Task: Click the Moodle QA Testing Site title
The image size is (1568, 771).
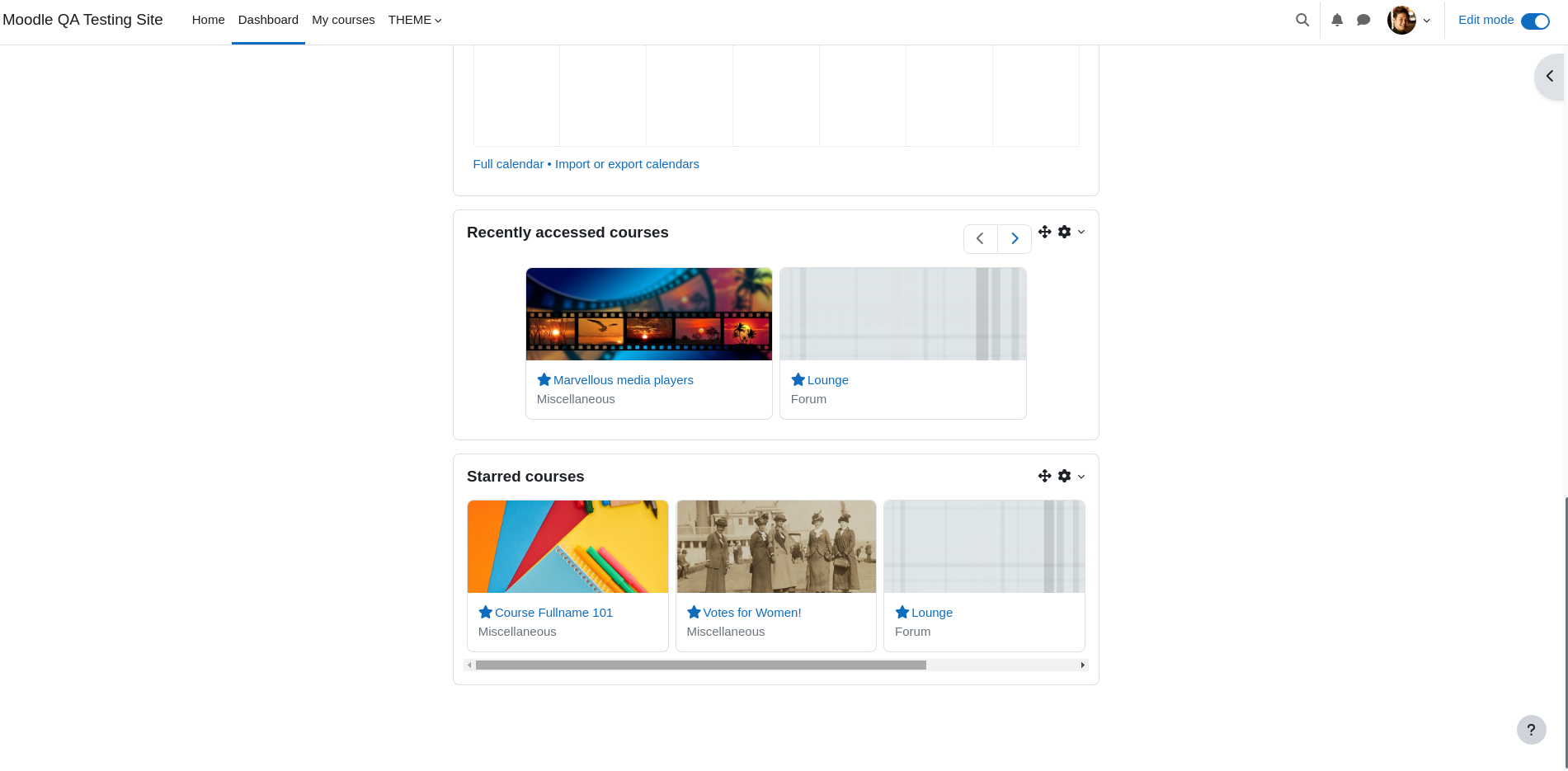Action: click(x=82, y=20)
